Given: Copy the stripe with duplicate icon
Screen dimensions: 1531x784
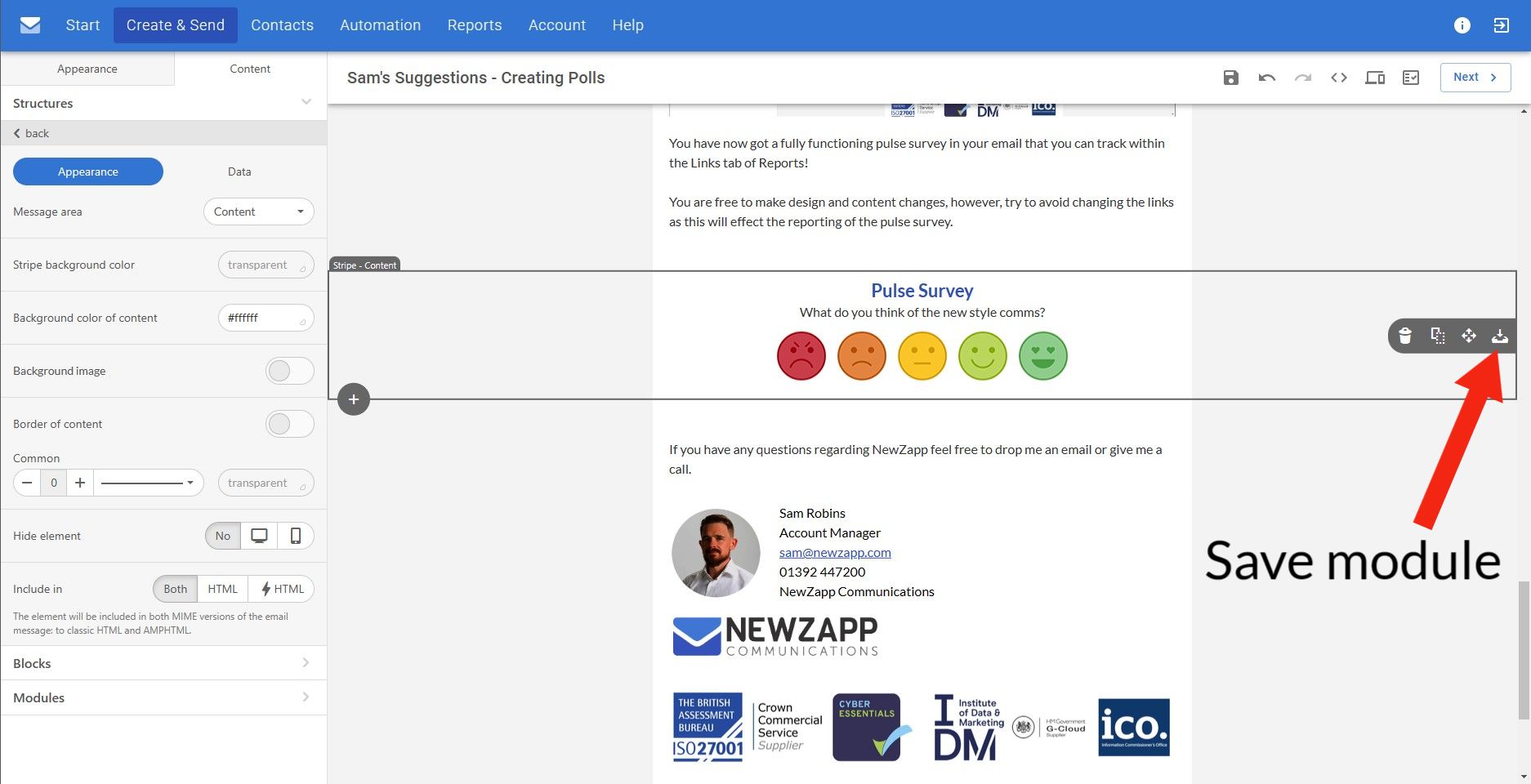Looking at the screenshot, I should pyautogui.click(x=1437, y=336).
